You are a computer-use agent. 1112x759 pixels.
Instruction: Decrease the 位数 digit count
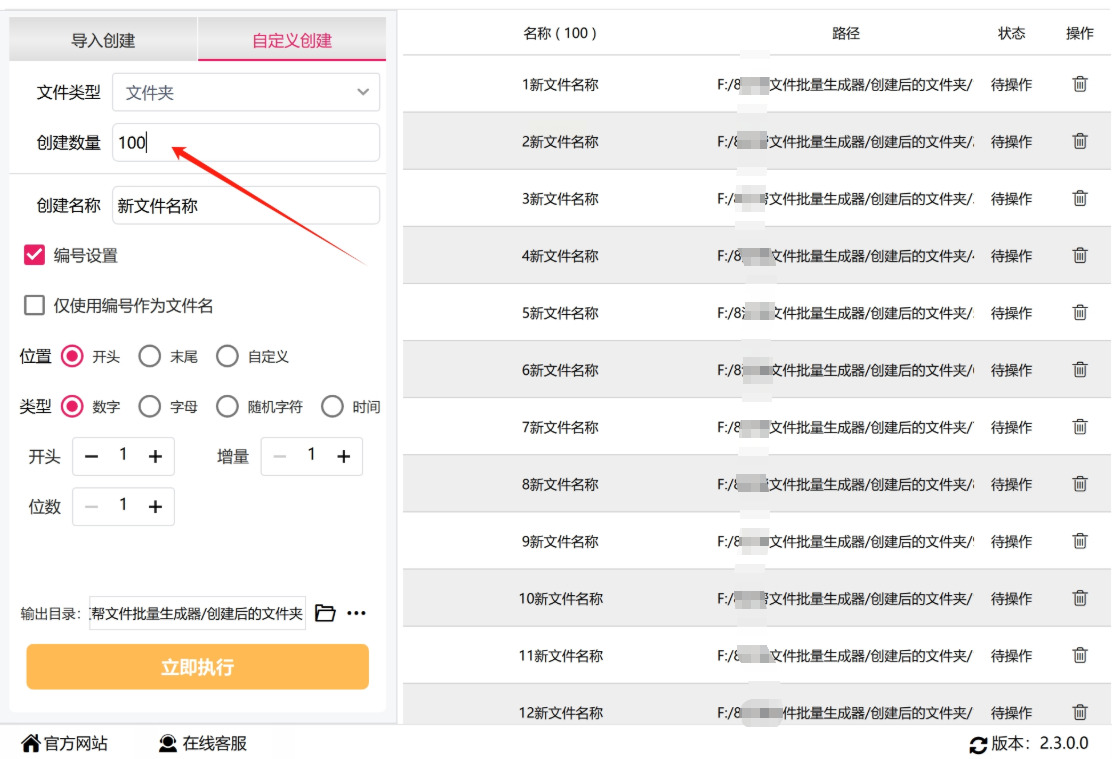[91, 506]
